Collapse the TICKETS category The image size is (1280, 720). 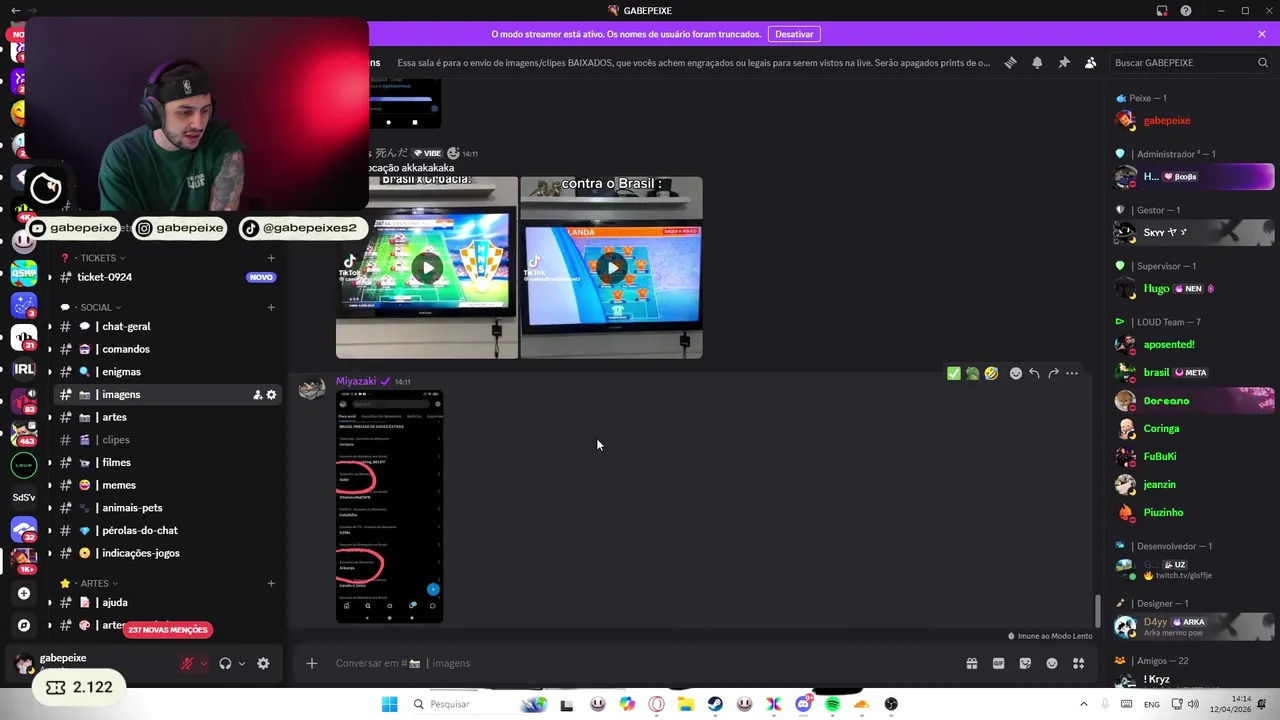[x=98, y=258]
